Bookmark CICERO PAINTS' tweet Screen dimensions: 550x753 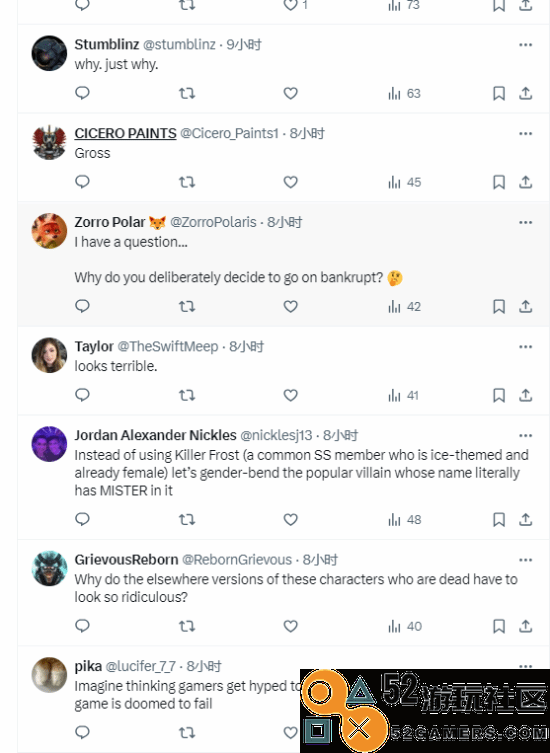[499, 182]
